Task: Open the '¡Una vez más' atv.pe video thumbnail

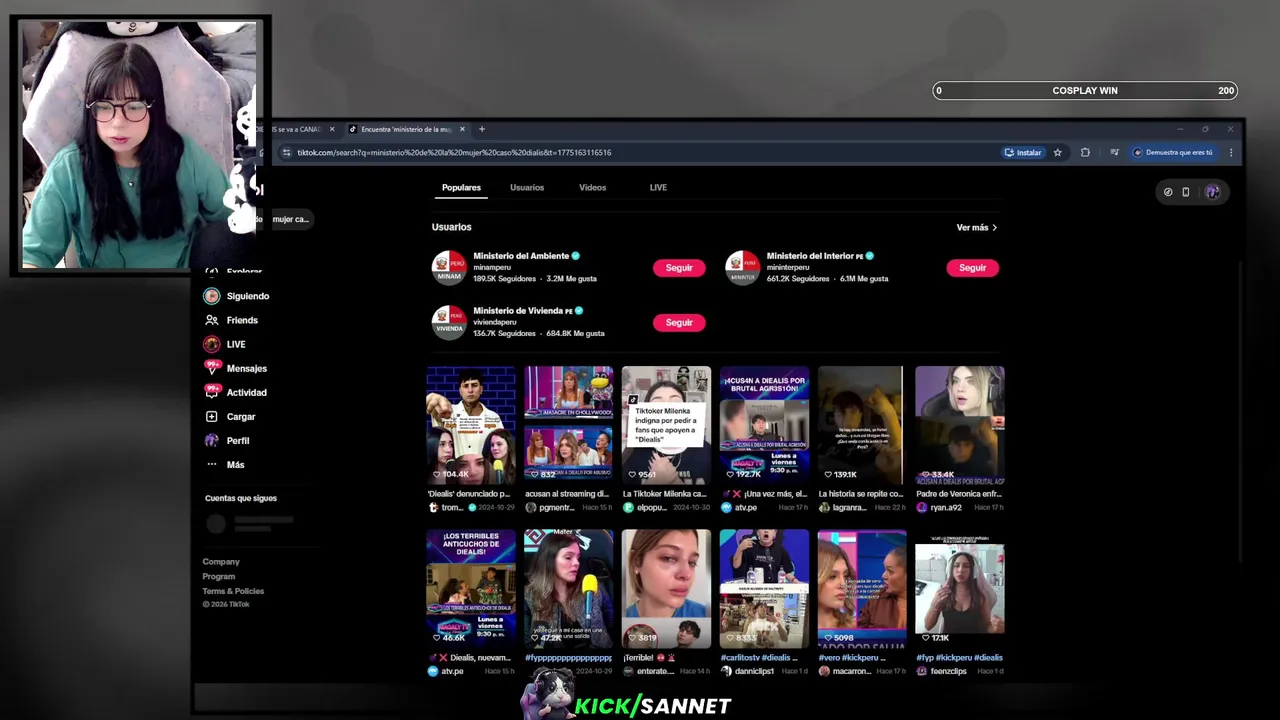Action: point(764,425)
